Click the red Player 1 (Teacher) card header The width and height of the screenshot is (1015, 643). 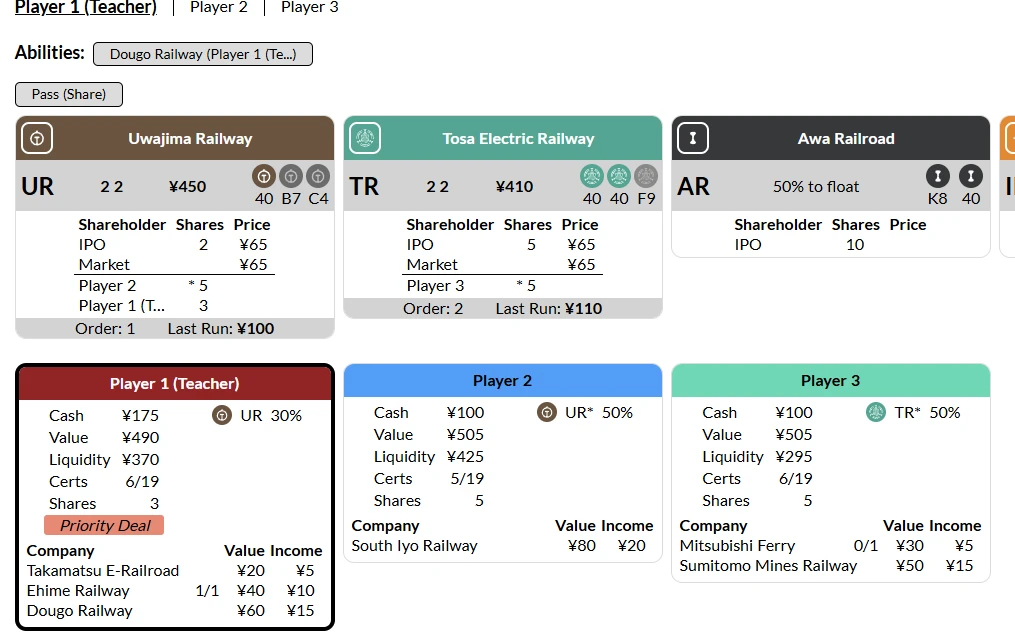coord(175,384)
